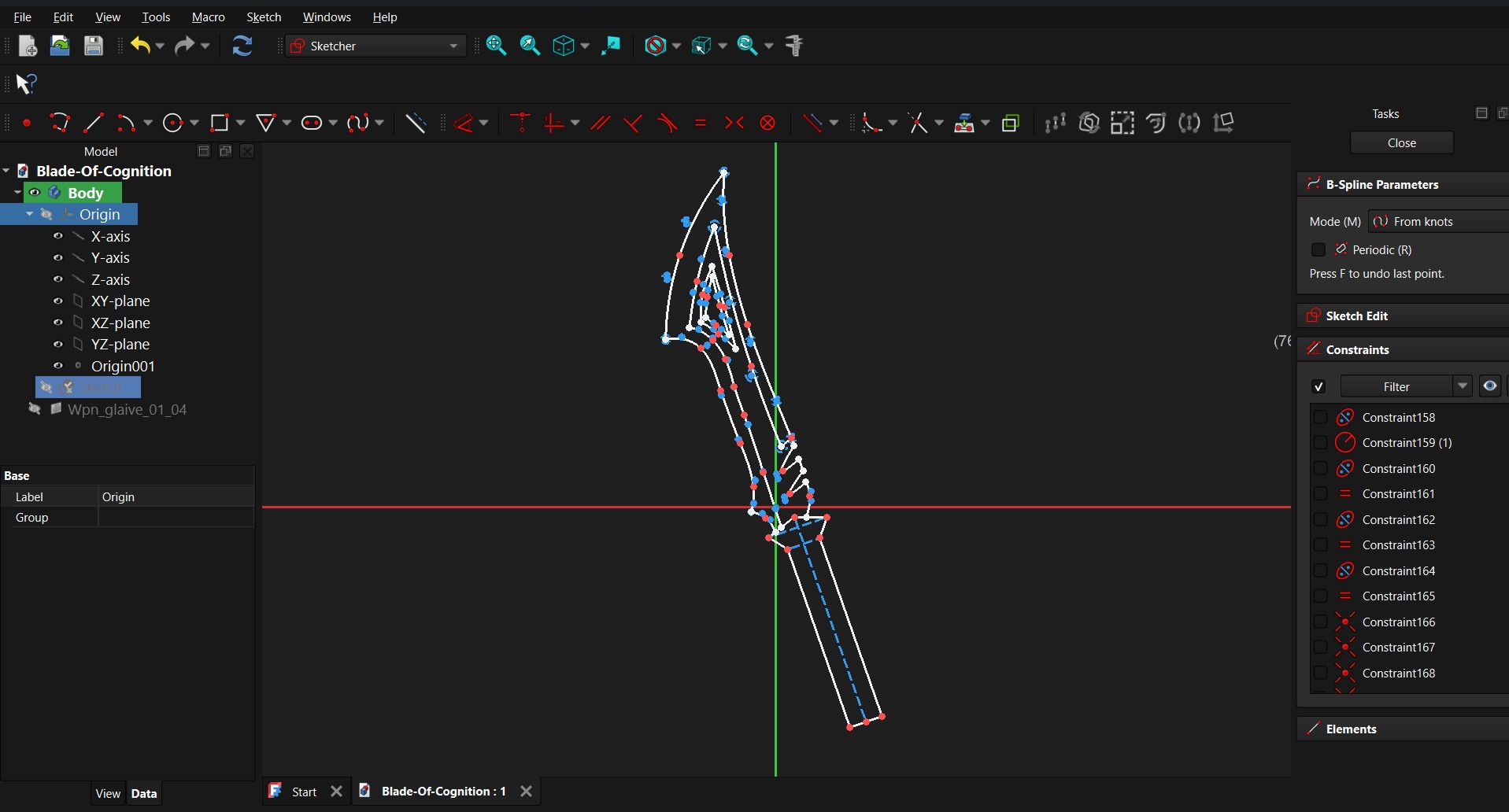Open the Macro menu
Screen dimensions: 1509x812
tap(209, 17)
